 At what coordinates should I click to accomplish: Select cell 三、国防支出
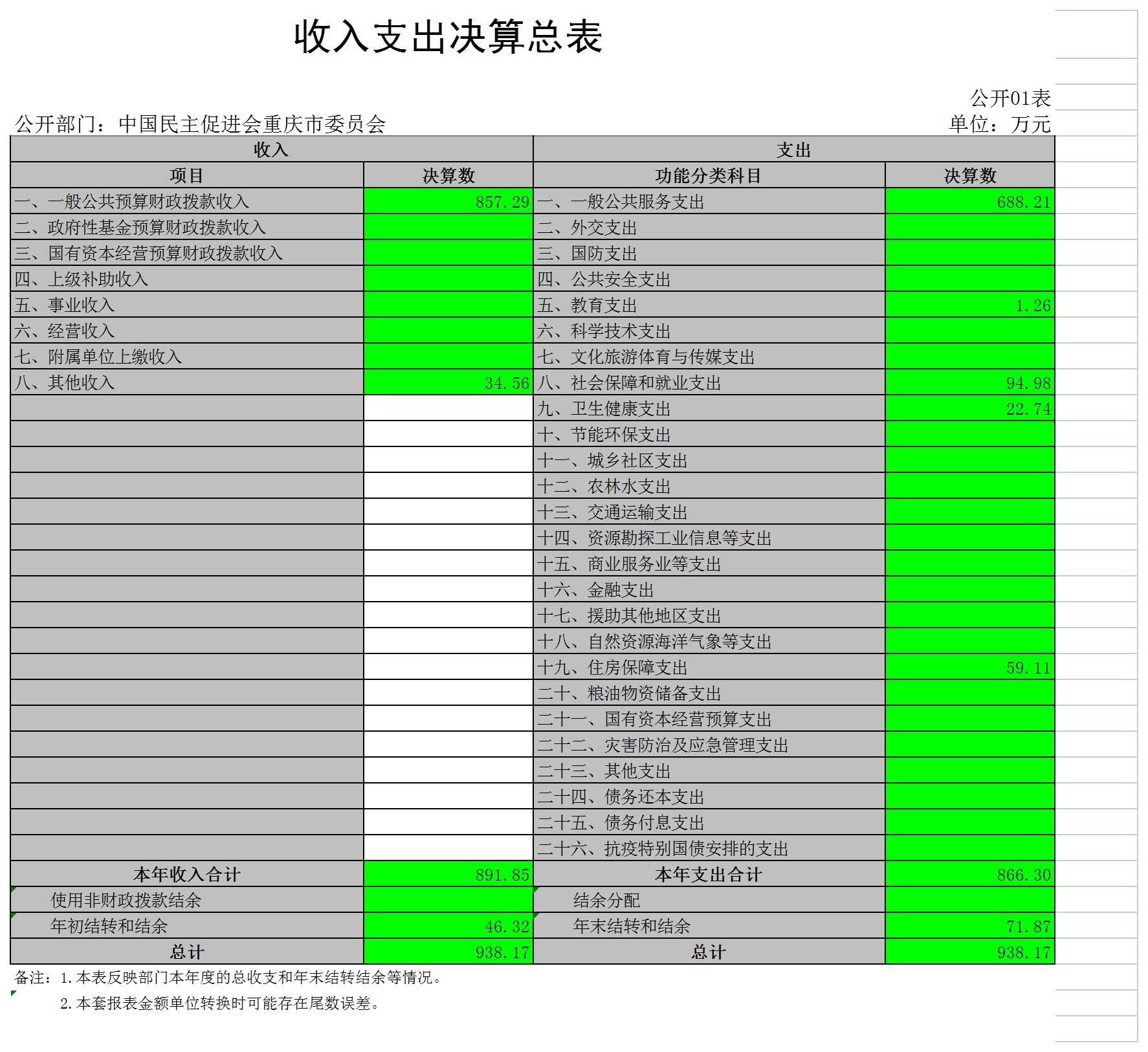(709, 253)
